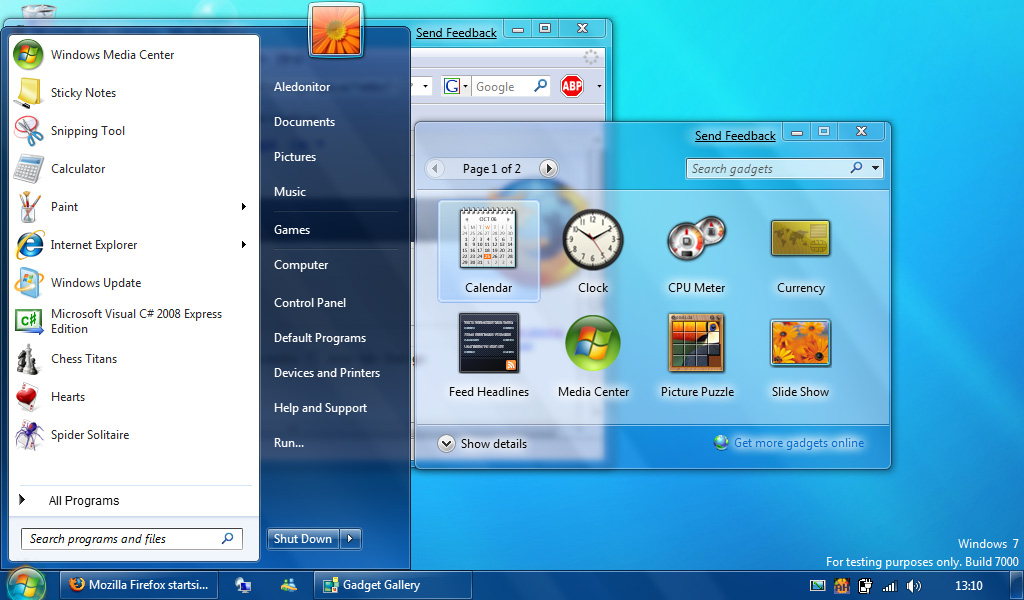Viewport: 1024px width, 600px height.
Task: Expand the Paint jump list arrow
Action: point(244,206)
